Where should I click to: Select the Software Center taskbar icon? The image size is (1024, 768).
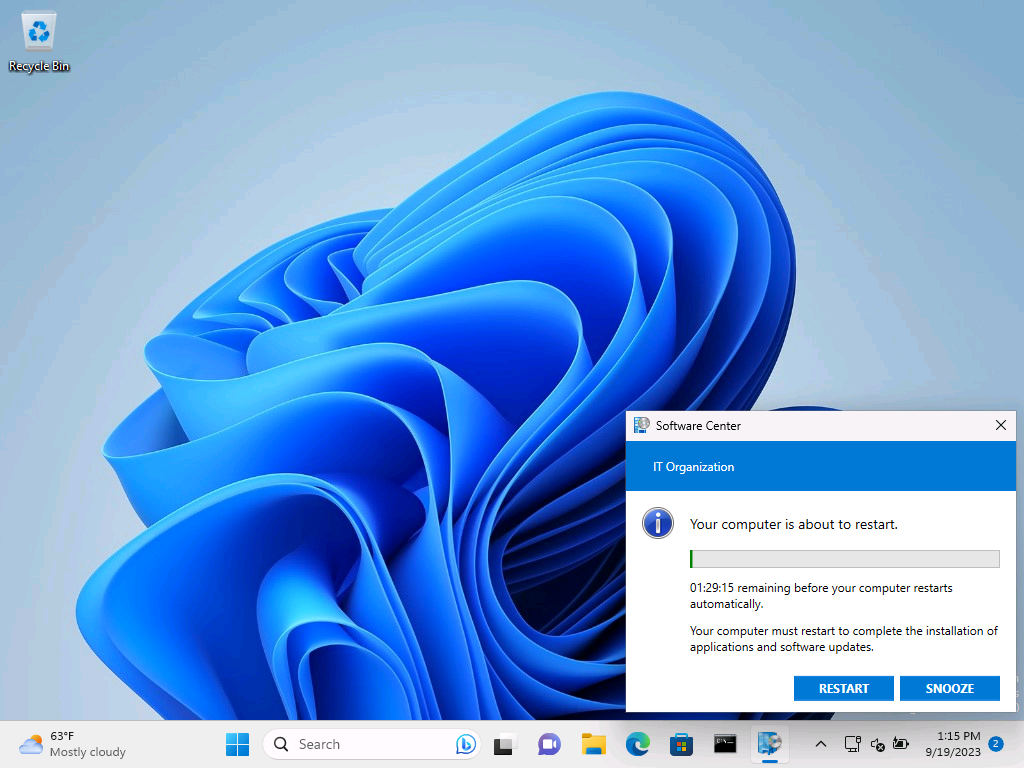(769, 744)
